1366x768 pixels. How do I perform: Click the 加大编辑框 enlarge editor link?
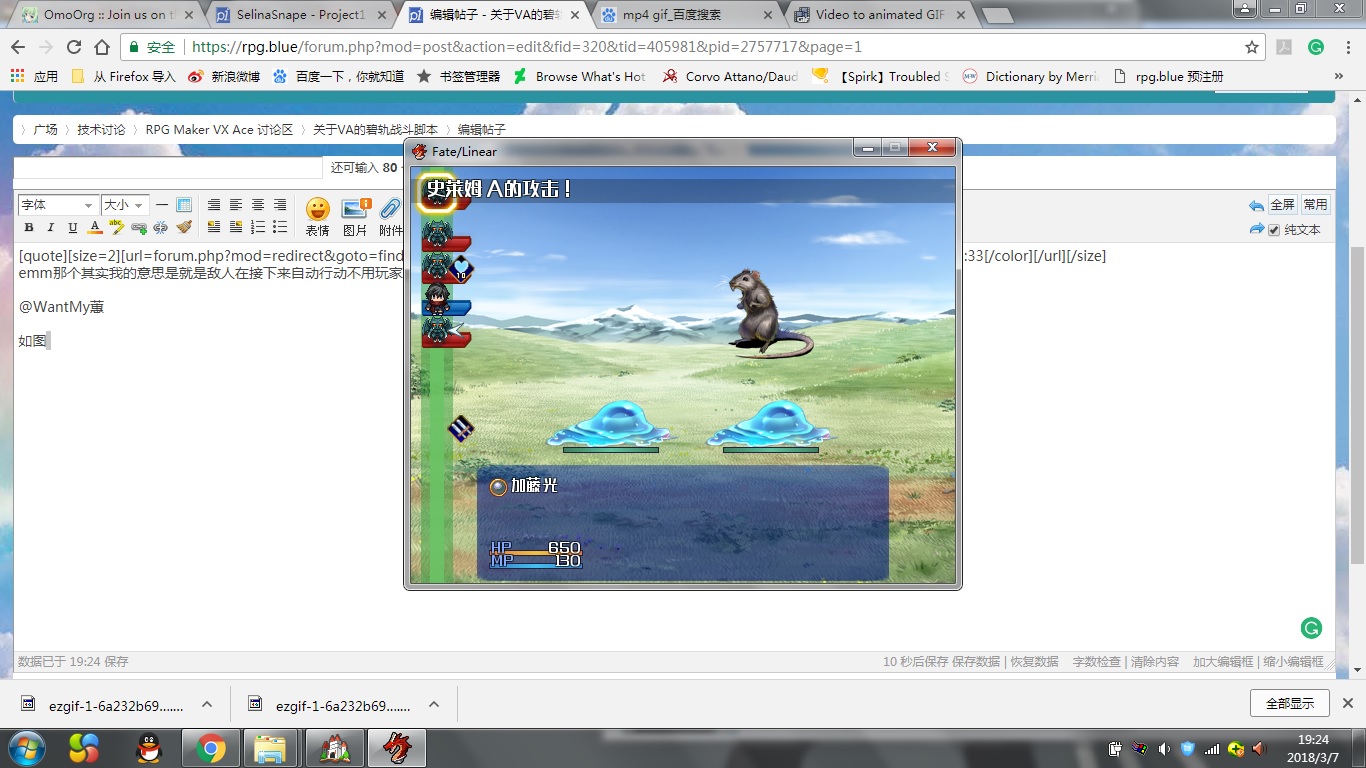tap(1223, 662)
